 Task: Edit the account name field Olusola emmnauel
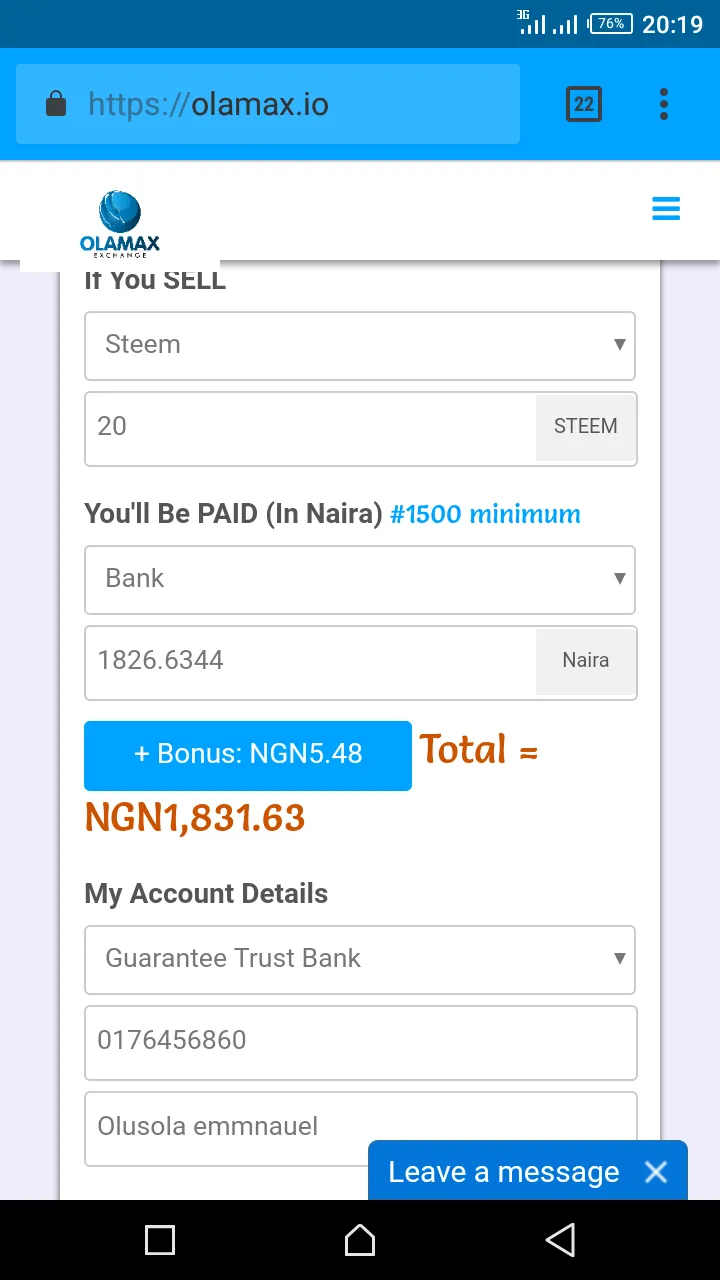(360, 1128)
